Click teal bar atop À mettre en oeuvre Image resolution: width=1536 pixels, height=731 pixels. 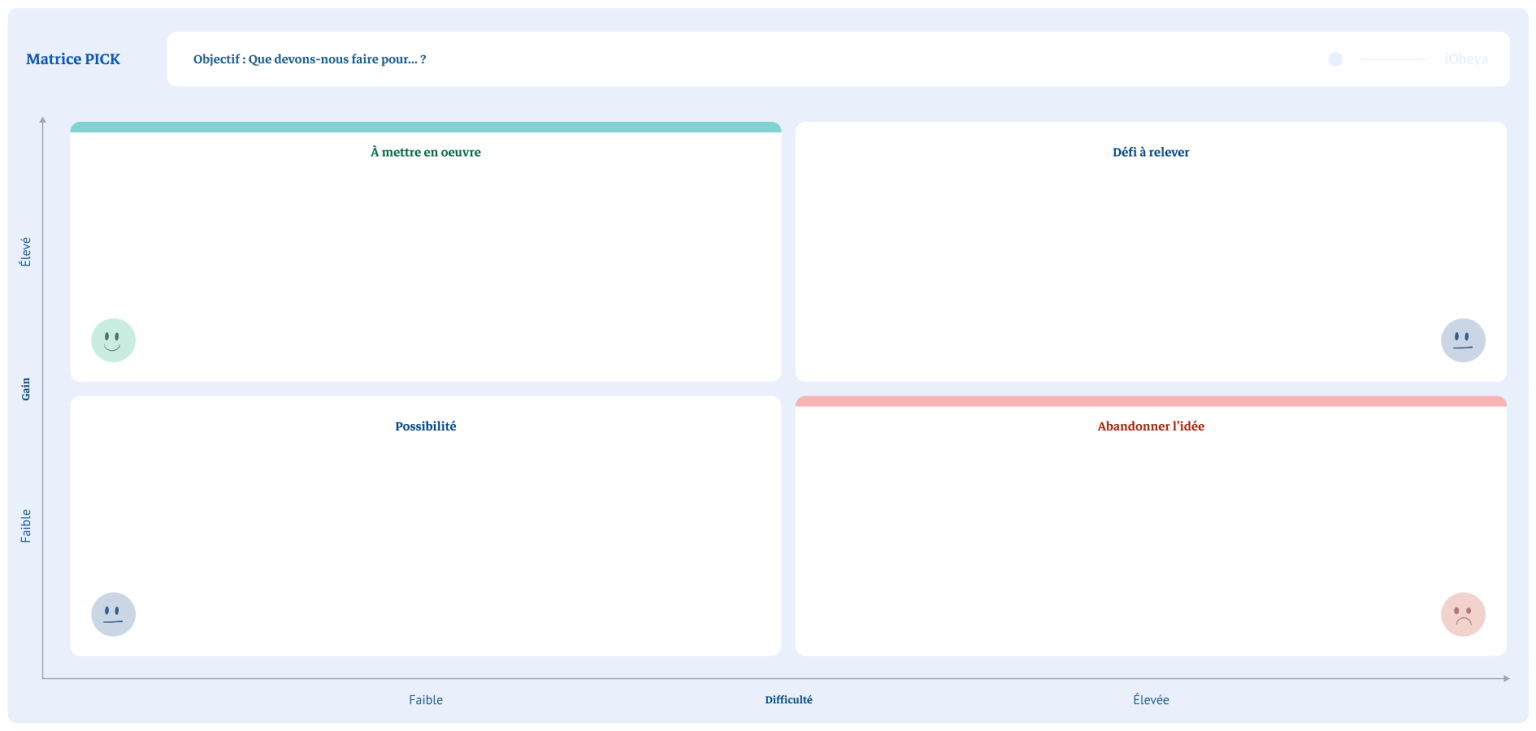coord(426,127)
